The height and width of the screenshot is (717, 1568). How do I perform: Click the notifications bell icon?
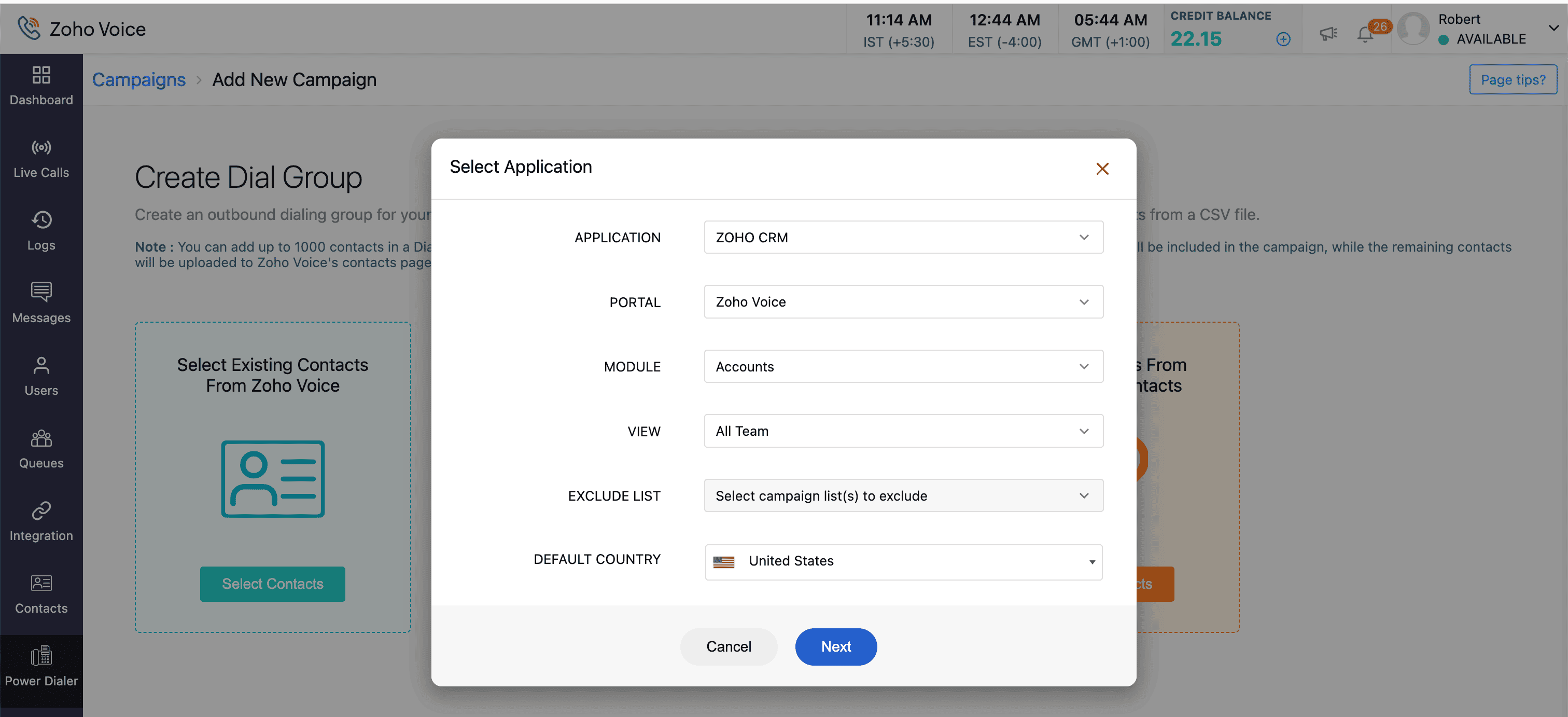[1365, 34]
